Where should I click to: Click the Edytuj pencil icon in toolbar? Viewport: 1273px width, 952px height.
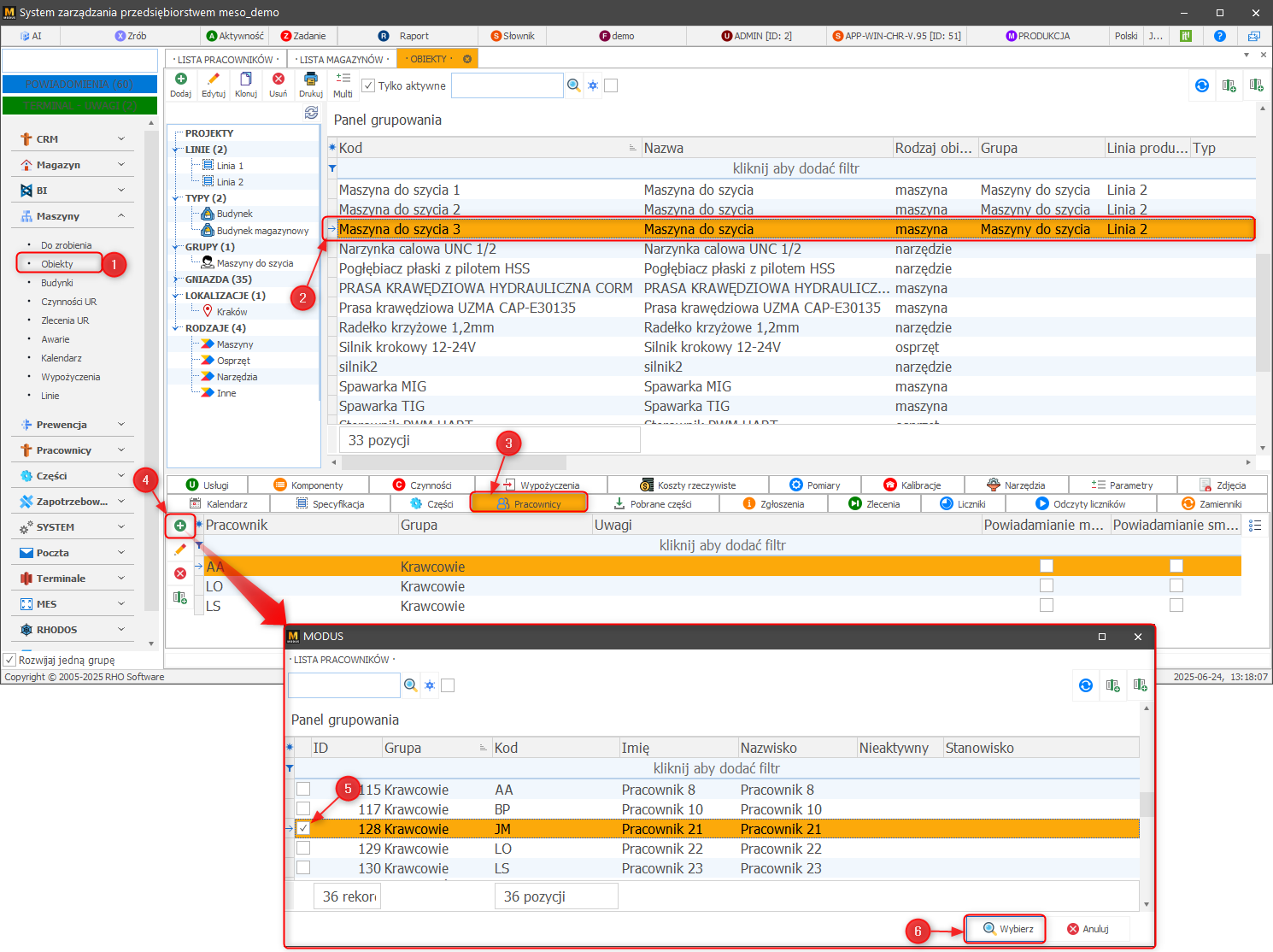(x=214, y=79)
